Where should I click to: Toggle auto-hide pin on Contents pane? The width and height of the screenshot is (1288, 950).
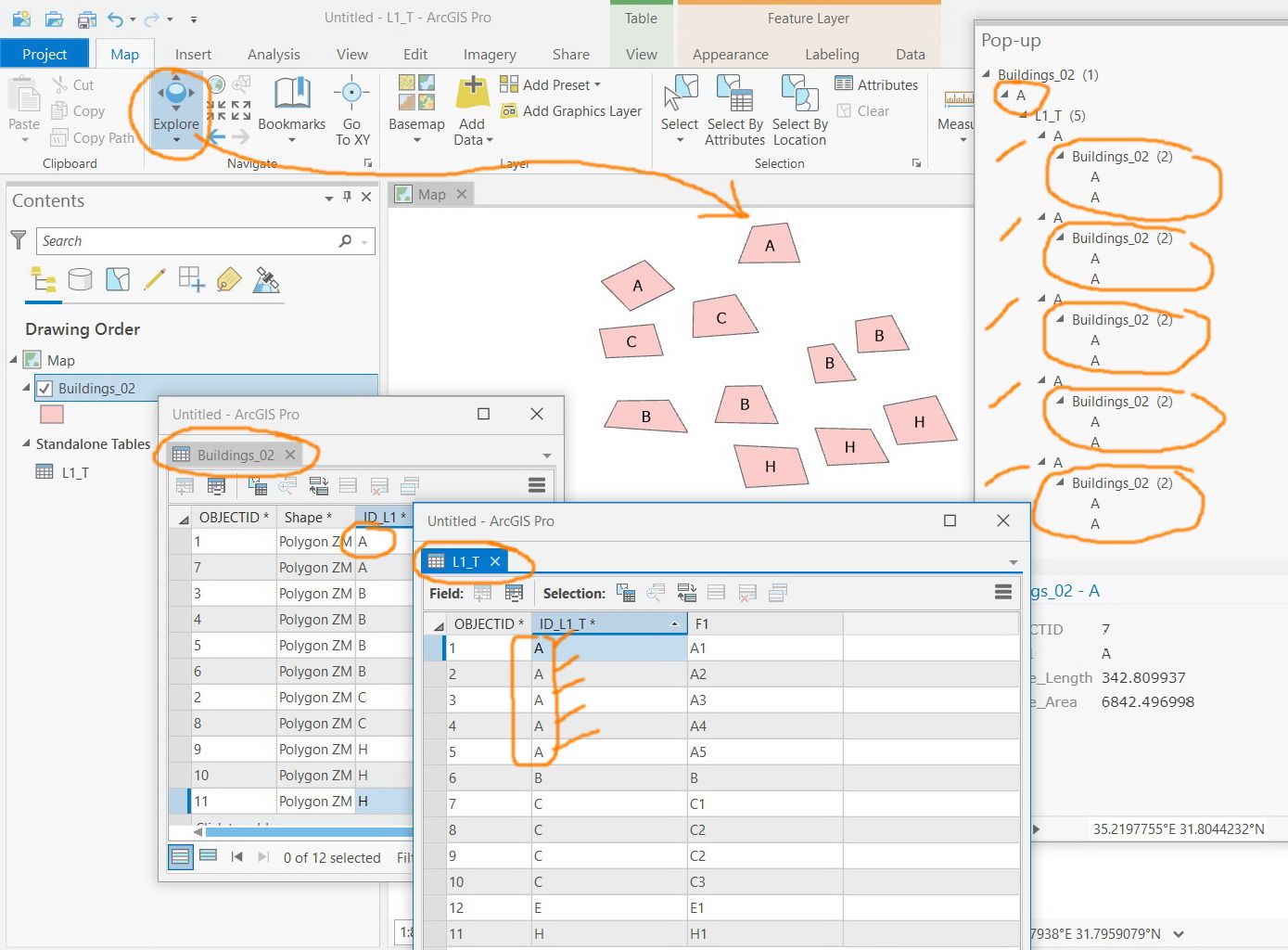click(x=347, y=197)
